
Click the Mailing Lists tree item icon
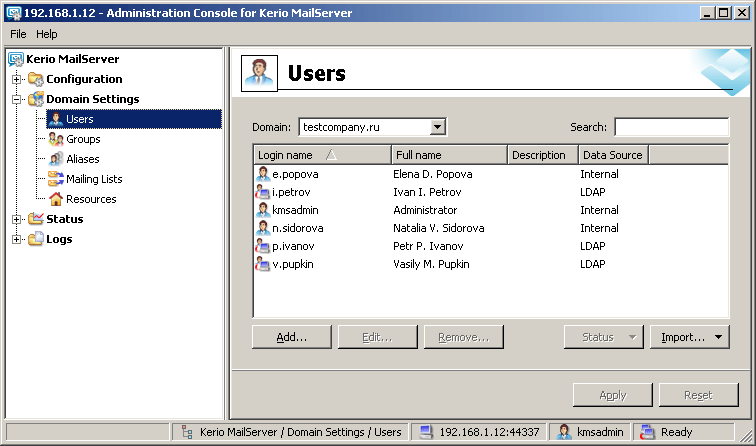click(56, 179)
